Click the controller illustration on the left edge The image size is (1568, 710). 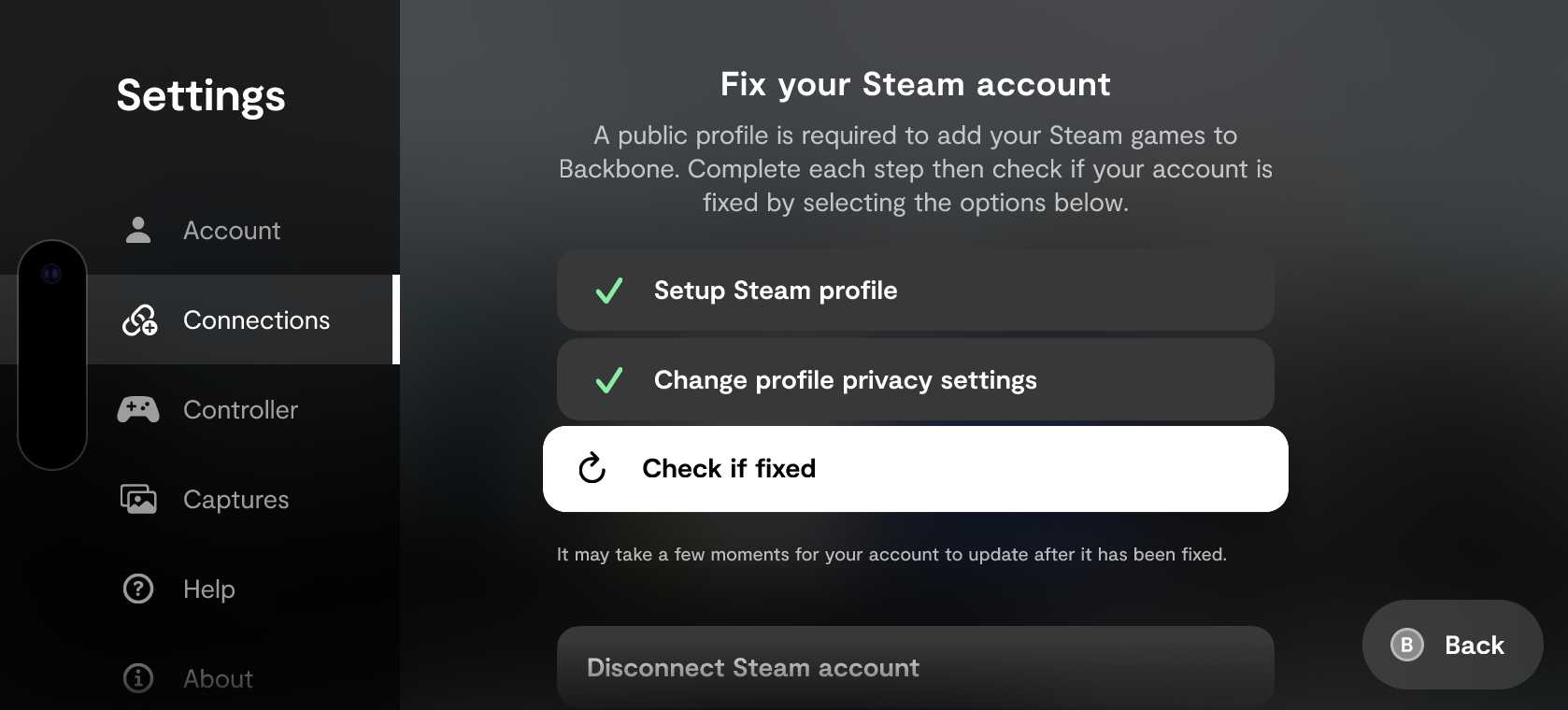53,355
